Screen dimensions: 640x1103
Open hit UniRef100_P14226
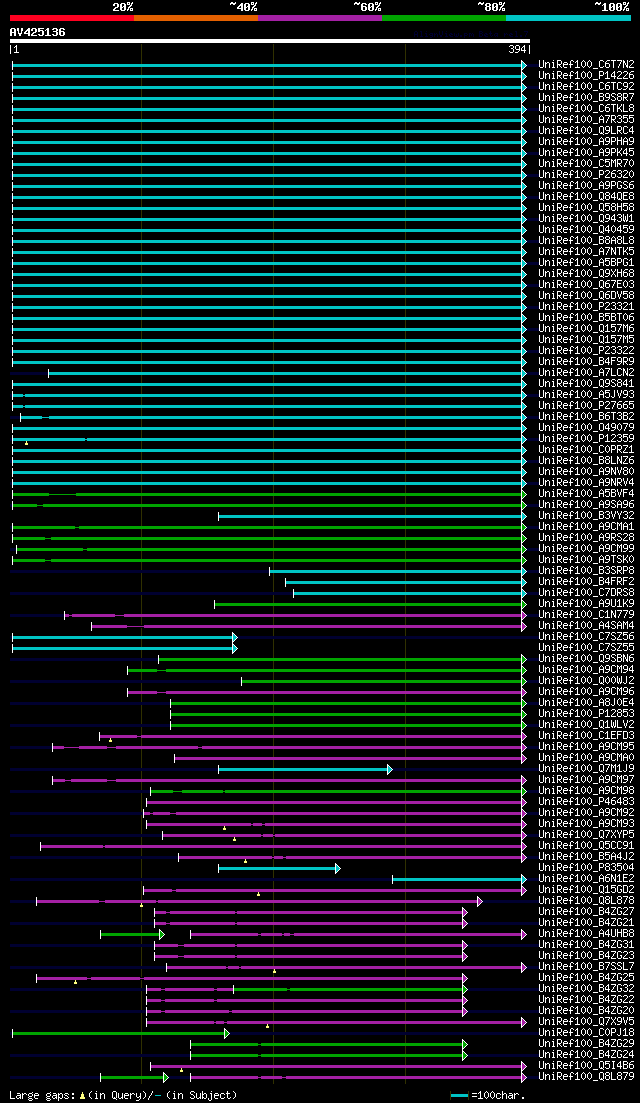pyautogui.click(x=586, y=75)
